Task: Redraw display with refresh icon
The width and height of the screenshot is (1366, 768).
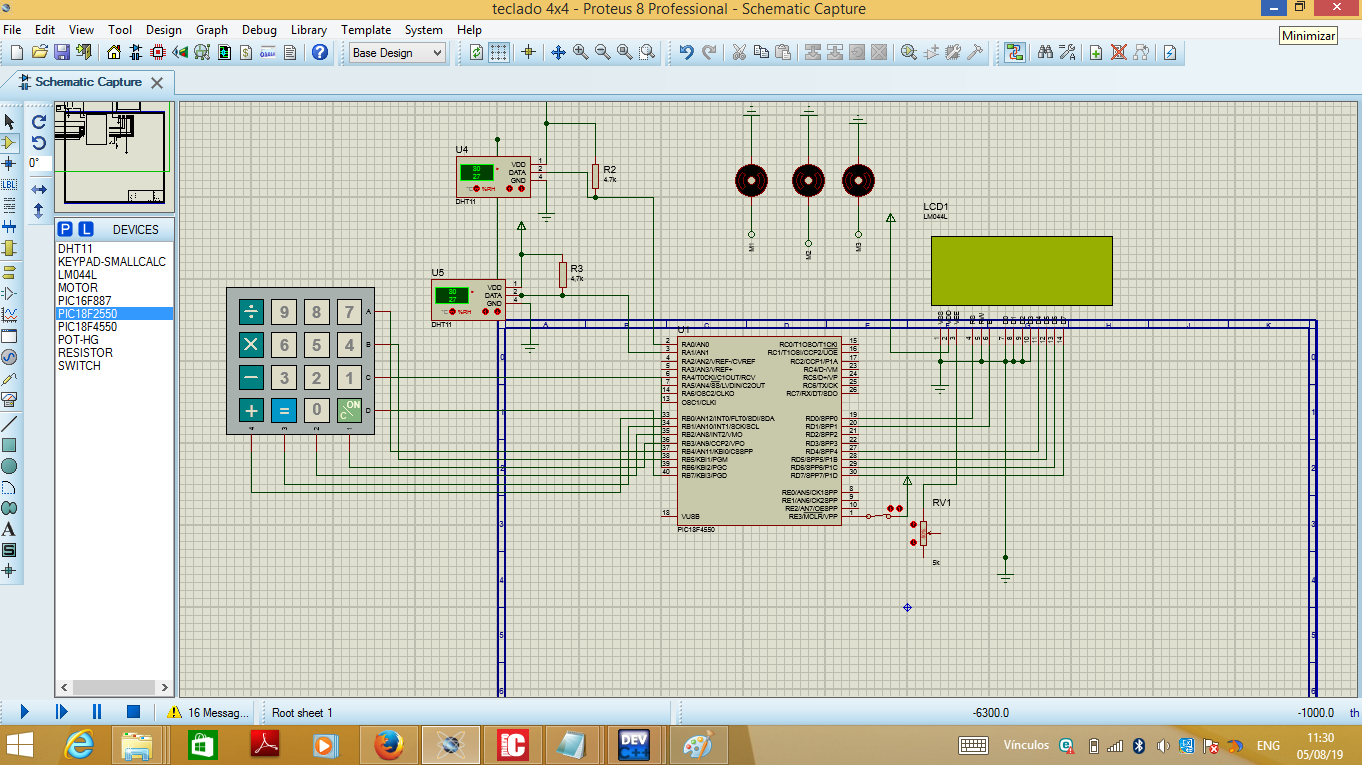Action: pyautogui.click(x=476, y=52)
